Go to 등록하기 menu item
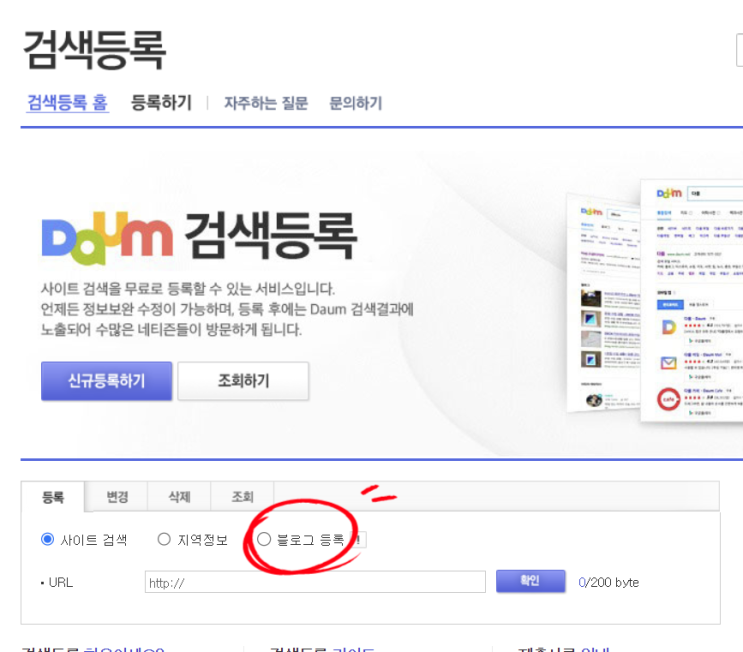Viewport: 743px width, 652px height. pyautogui.click(x=161, y=102)
